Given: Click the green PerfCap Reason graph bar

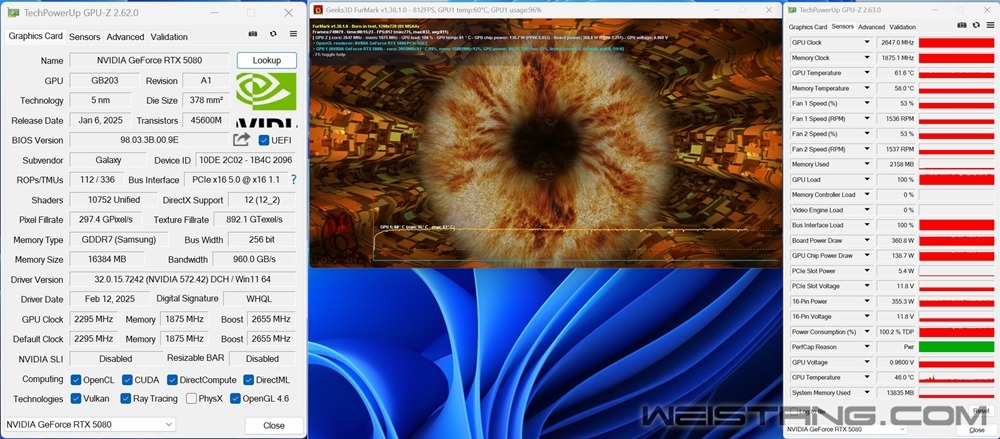Looking at the screenshot, I should (x=956, y=347).
